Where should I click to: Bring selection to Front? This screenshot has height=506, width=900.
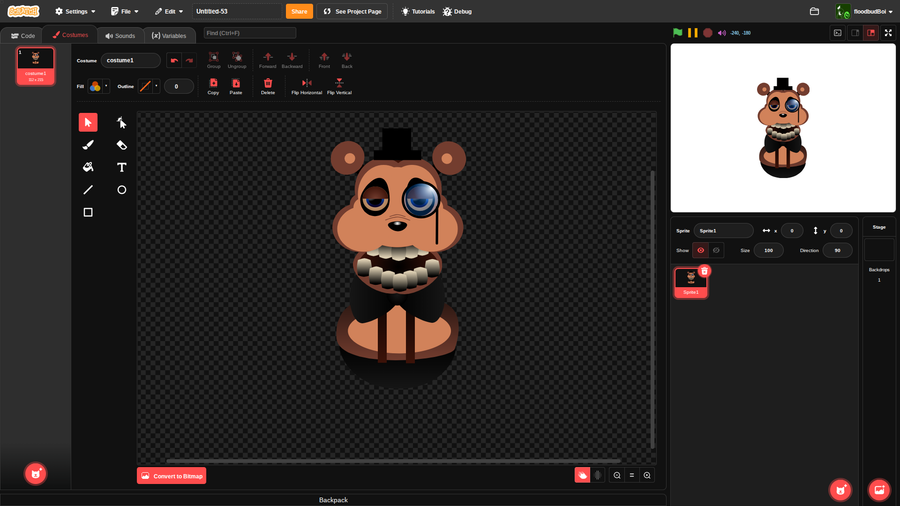tap(324, 60)
